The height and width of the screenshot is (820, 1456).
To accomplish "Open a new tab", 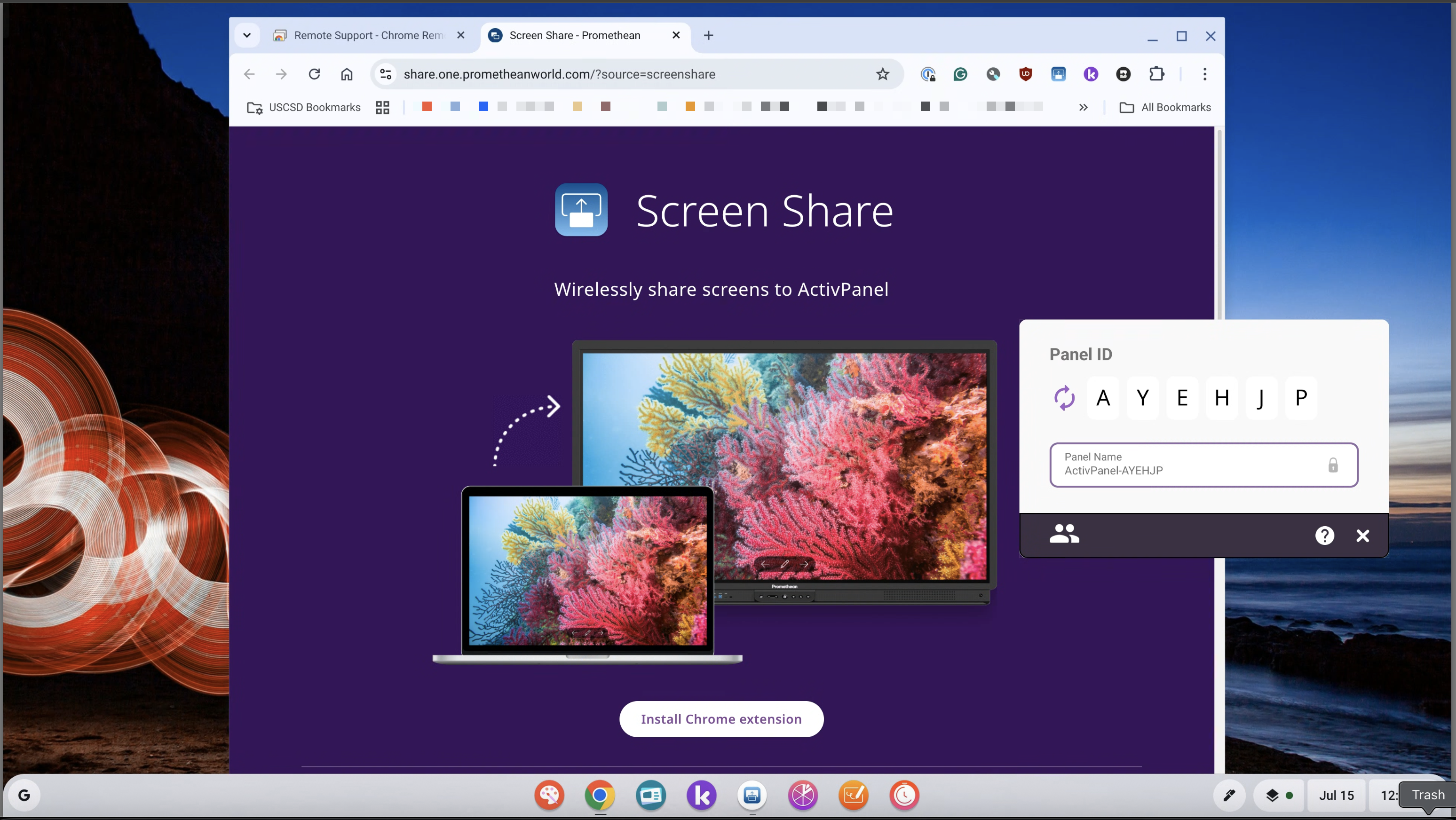I will 708,35.
